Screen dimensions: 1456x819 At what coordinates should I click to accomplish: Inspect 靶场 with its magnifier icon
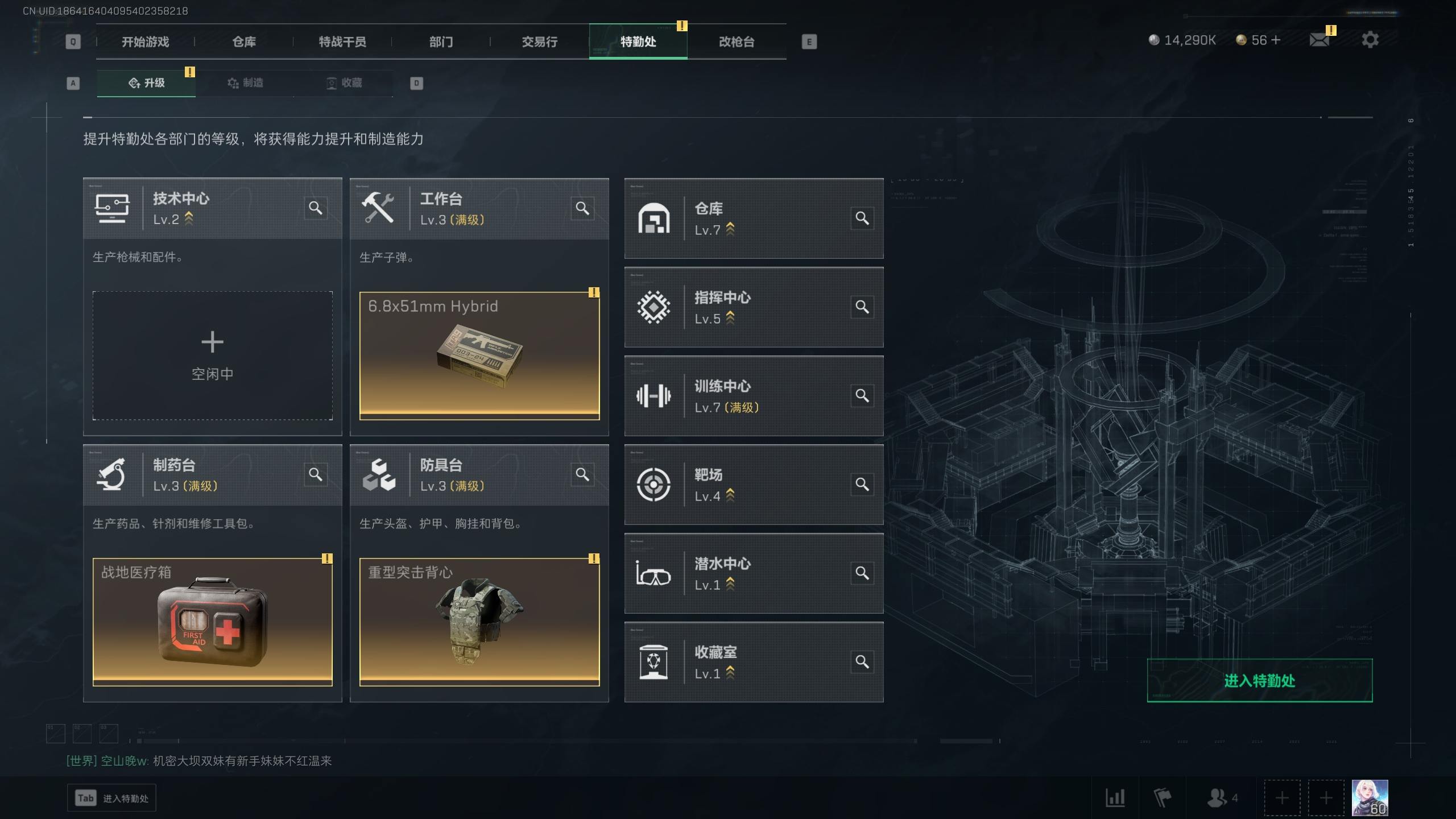862,485
